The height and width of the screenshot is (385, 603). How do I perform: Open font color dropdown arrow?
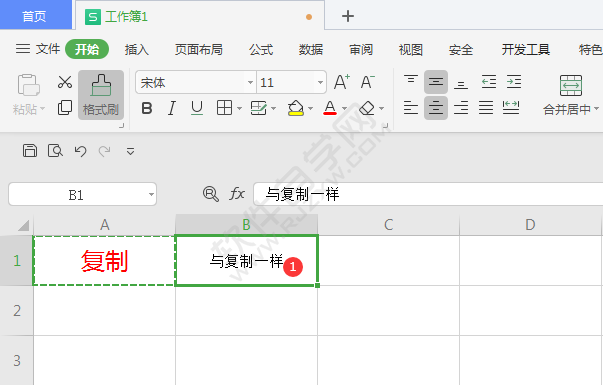344,108
